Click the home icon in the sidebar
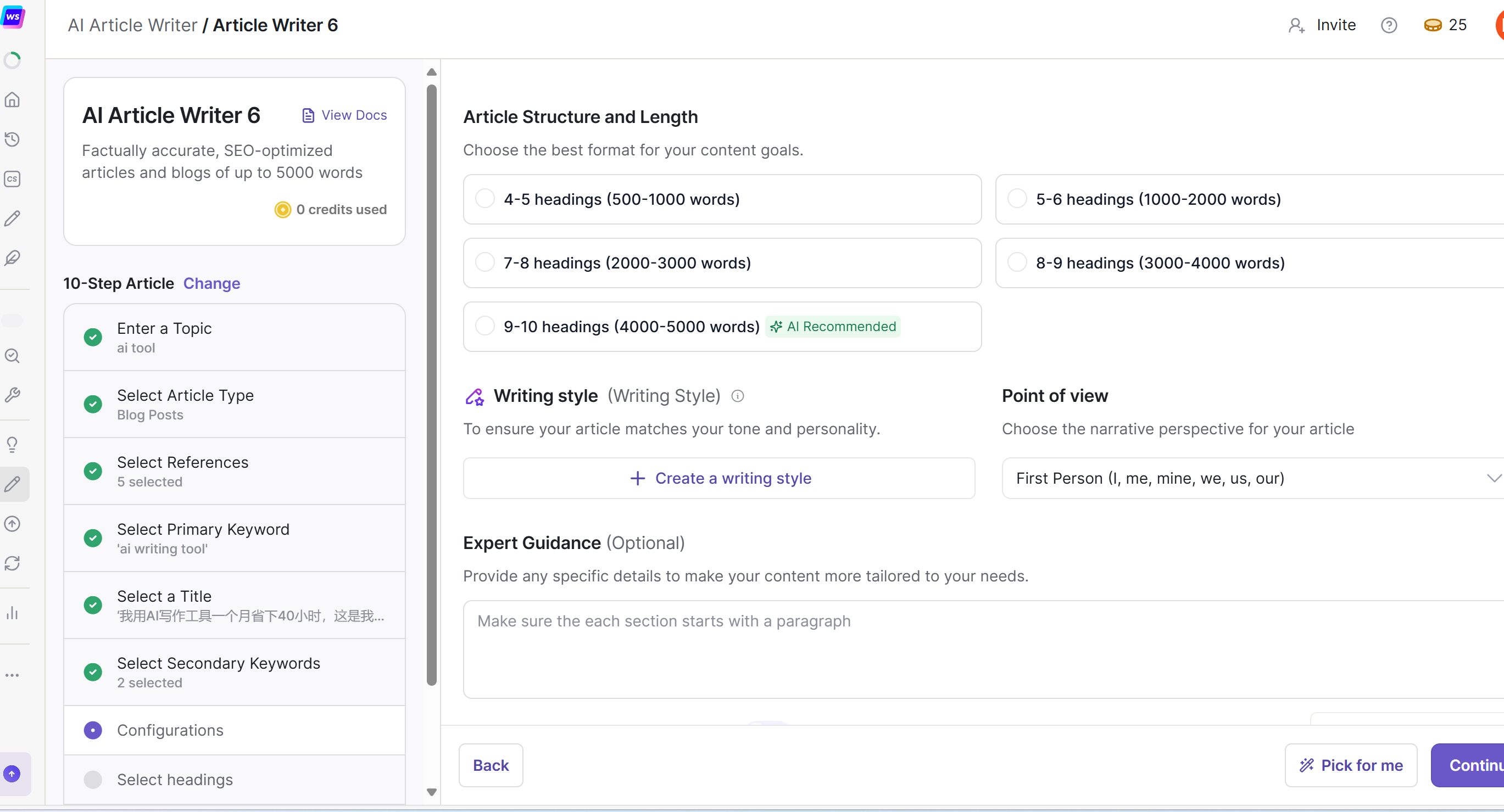Screen dimensions: 1504x812 tap(12, 100)
